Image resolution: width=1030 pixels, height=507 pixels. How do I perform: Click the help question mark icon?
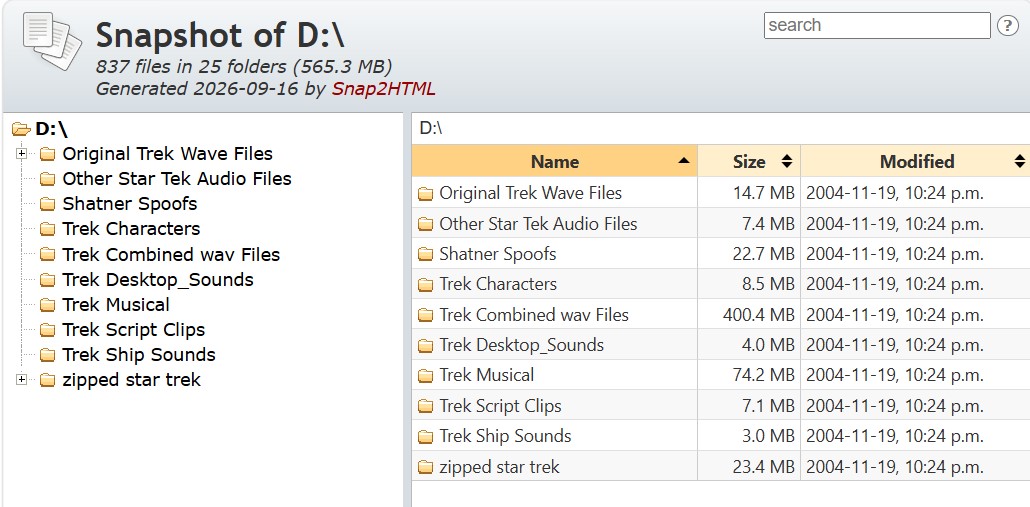pos(1008,26)
